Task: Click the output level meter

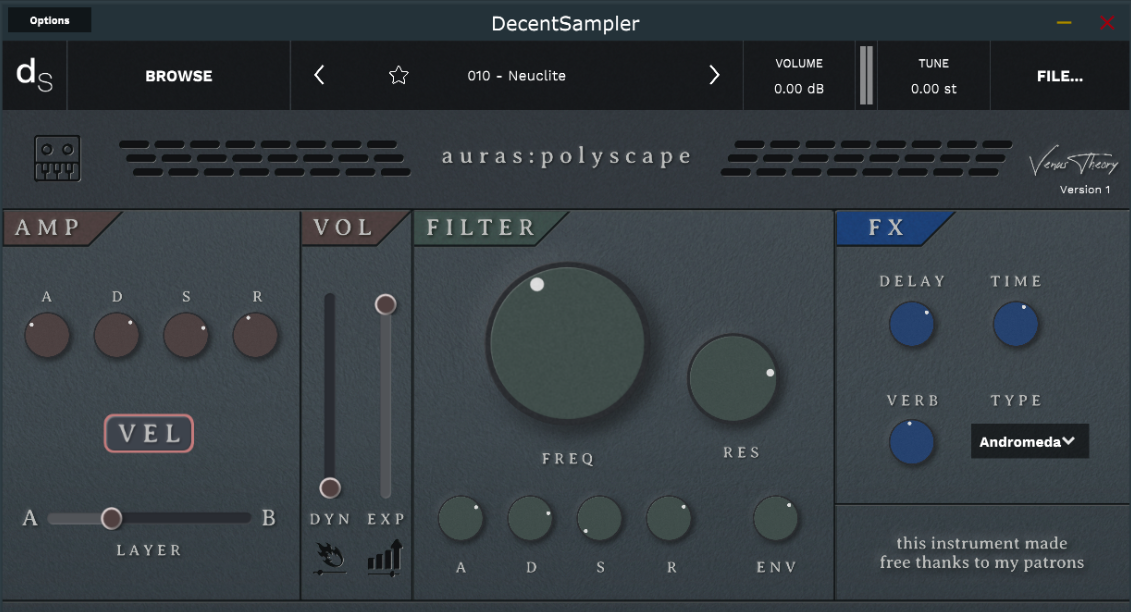Action: [x=866, y=75]
